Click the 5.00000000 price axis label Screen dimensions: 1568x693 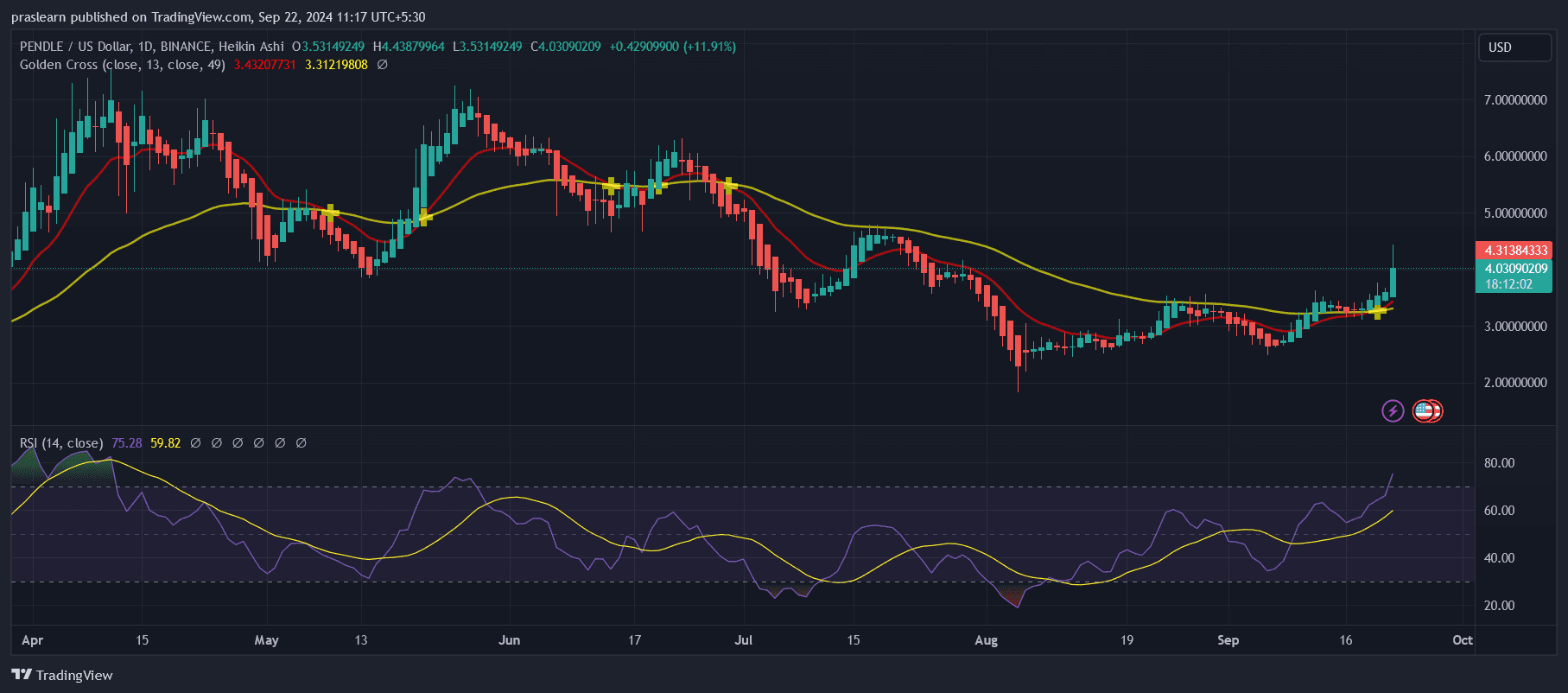(x=1515, y=213)
